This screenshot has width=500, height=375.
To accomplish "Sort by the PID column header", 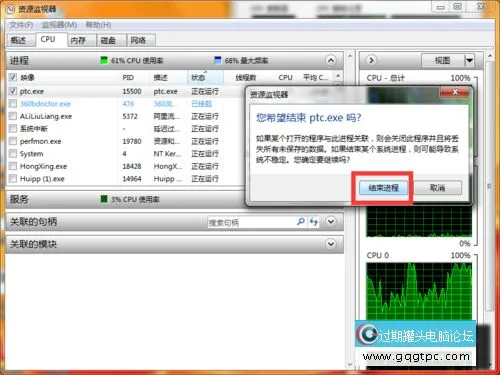I will pos(128,78).
